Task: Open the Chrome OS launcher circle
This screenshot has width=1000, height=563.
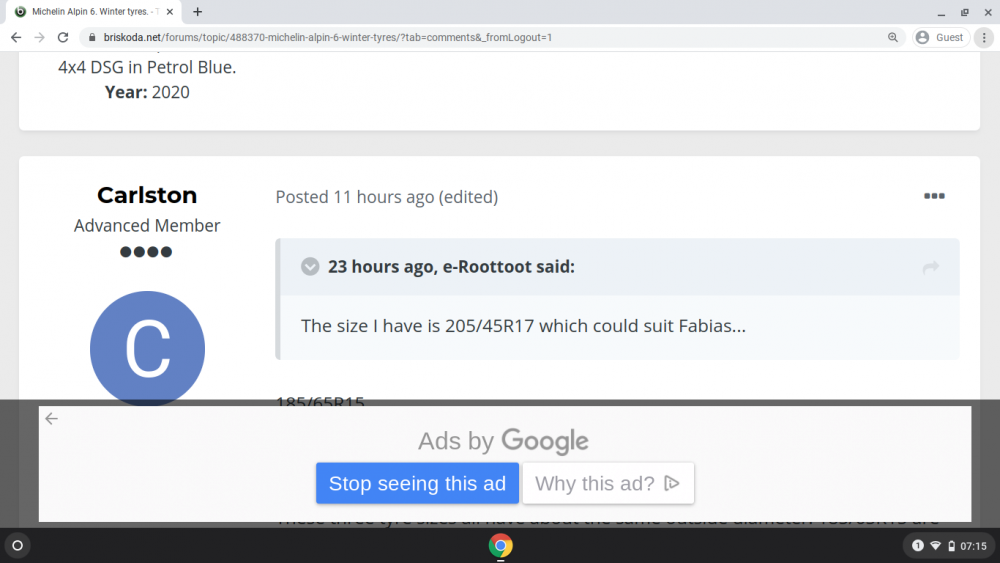Action: click(17, 546)
